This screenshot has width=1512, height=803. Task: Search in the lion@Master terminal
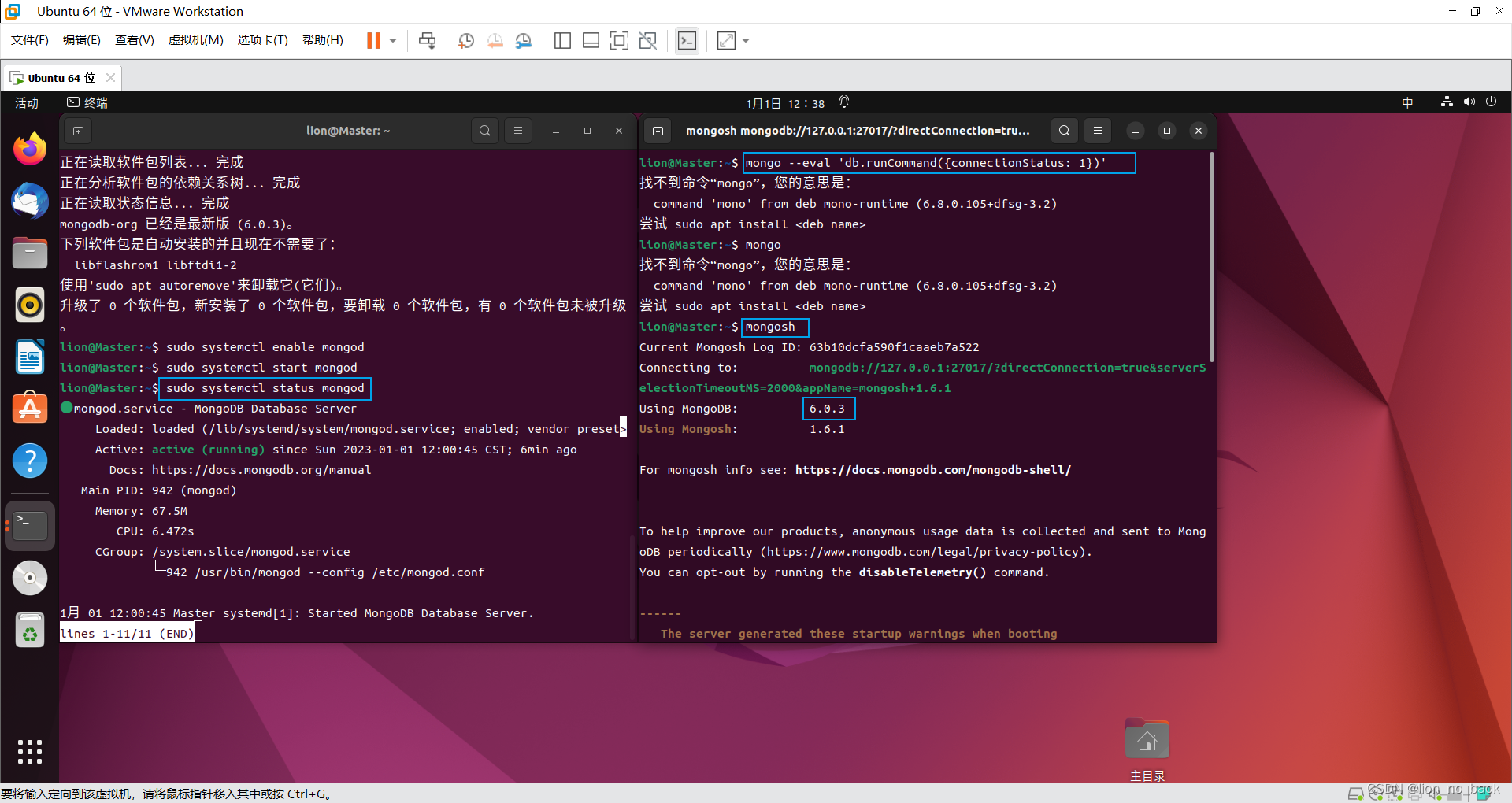click(x=485, y=131)
